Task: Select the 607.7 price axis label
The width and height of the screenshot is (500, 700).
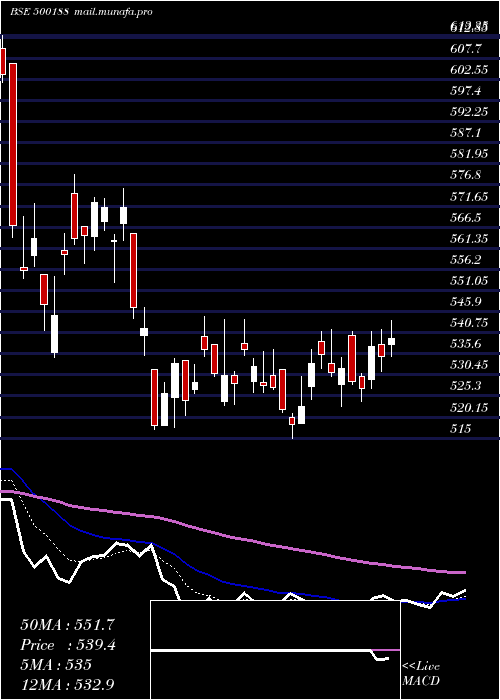Action: pyautogui.click(x=467, y=49)
